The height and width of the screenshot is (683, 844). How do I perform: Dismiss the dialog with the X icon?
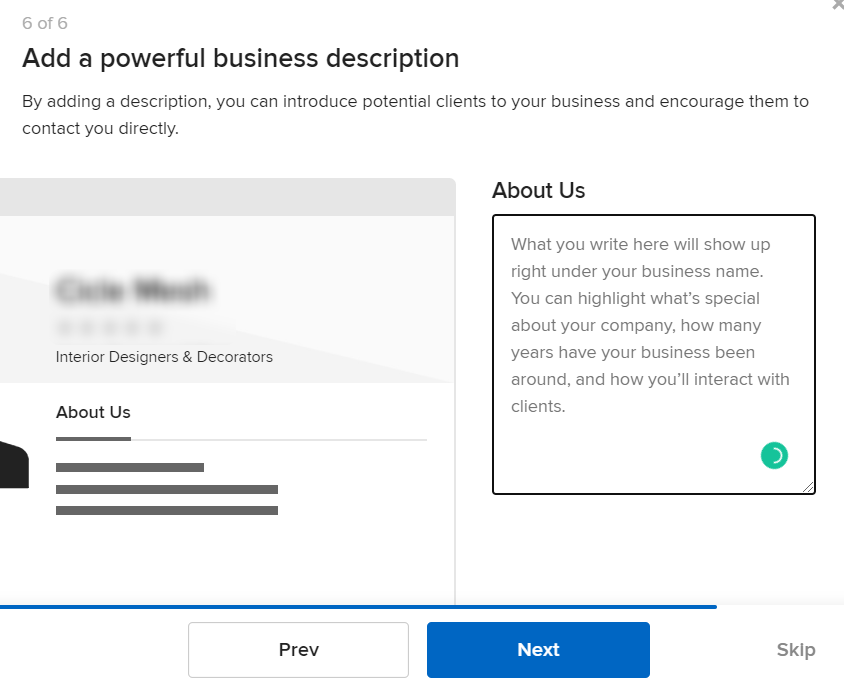click(837, 5)
